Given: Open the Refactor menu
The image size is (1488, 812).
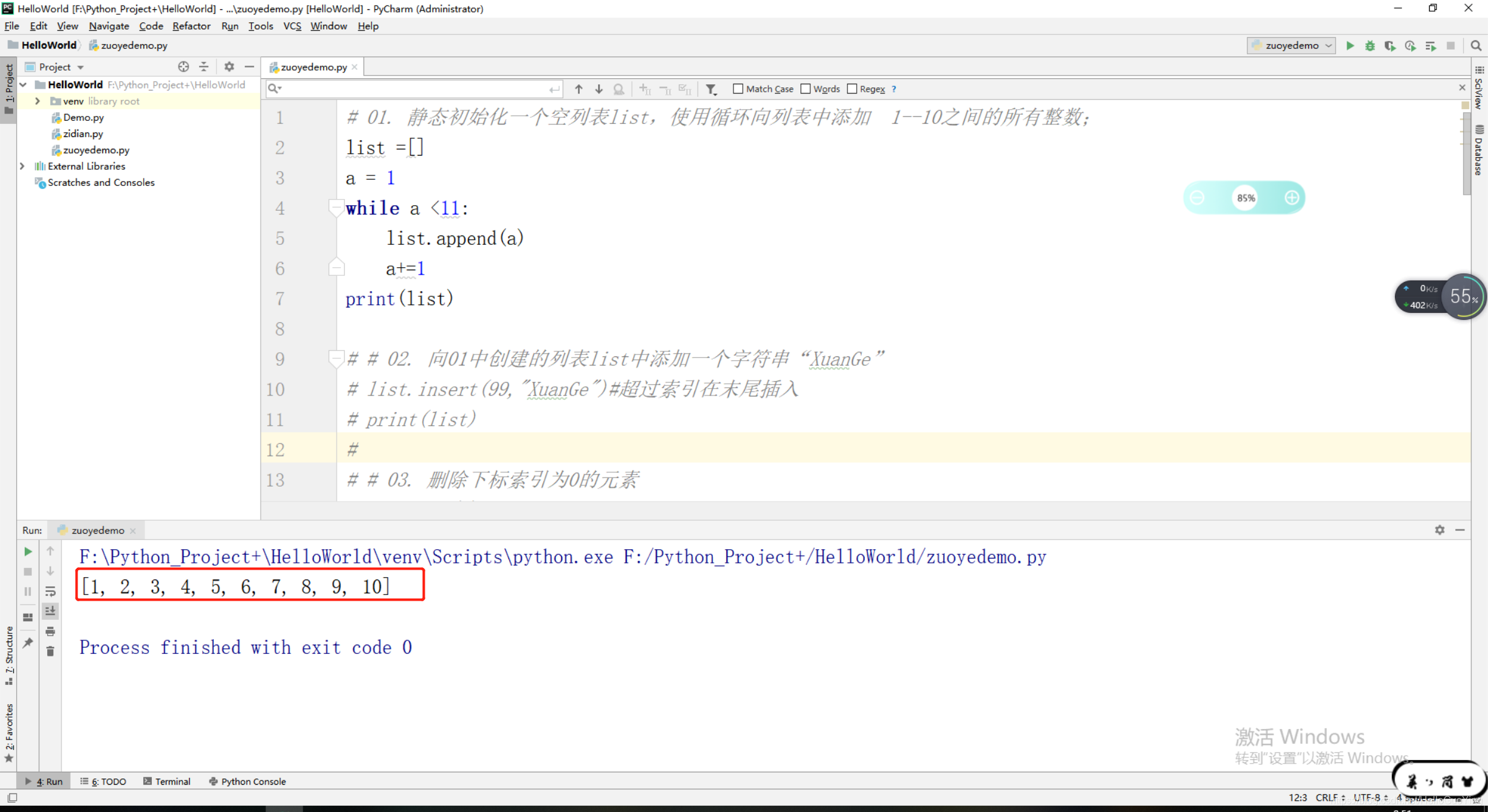Looking at the screenshot, I should 191,26.
